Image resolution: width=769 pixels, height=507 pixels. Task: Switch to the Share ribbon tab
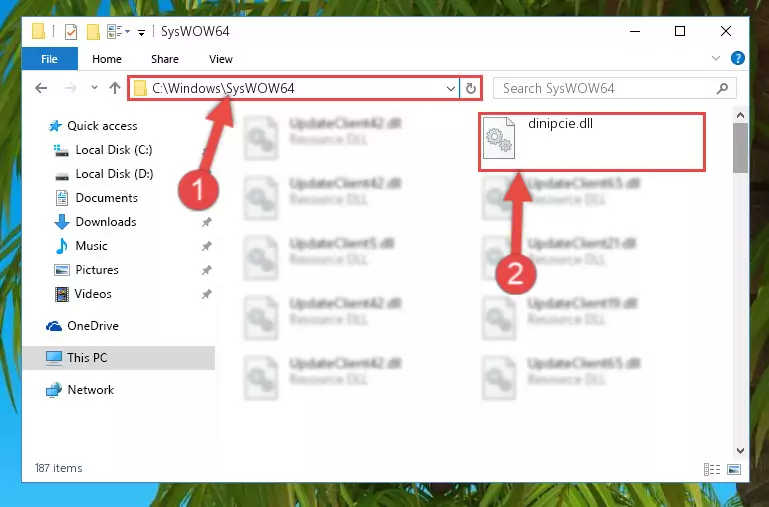(x=165, y=59)
